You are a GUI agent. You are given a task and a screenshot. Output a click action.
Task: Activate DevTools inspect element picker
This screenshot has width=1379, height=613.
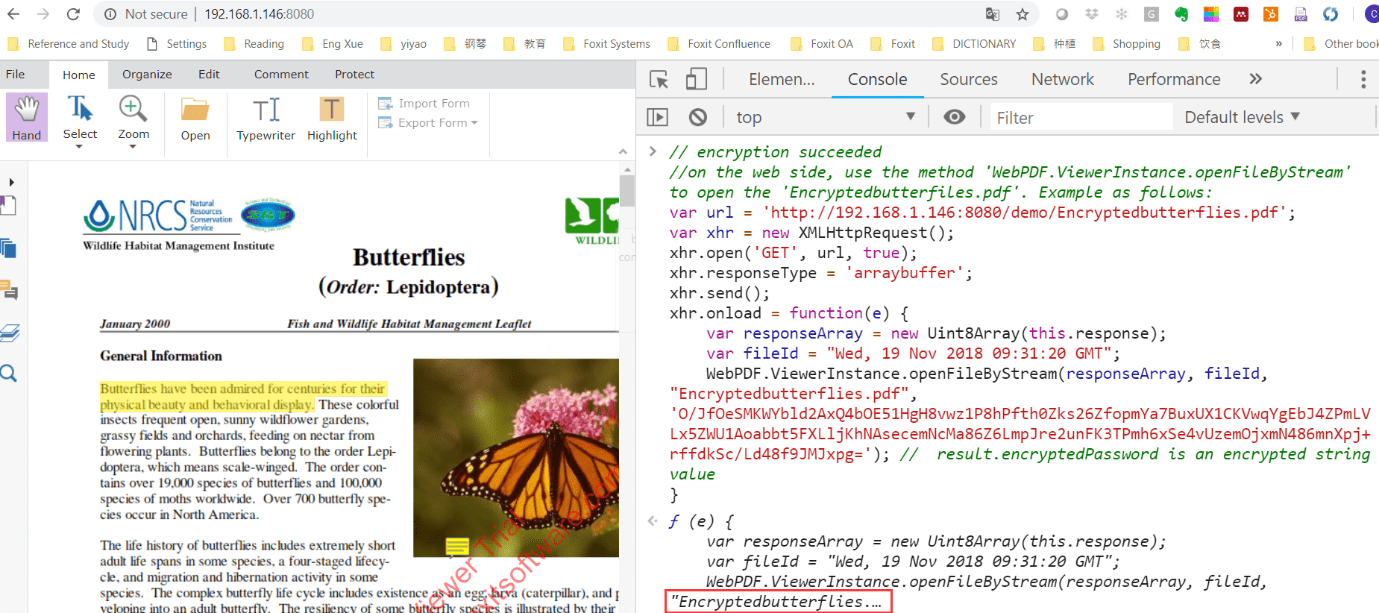pos(659,79)
